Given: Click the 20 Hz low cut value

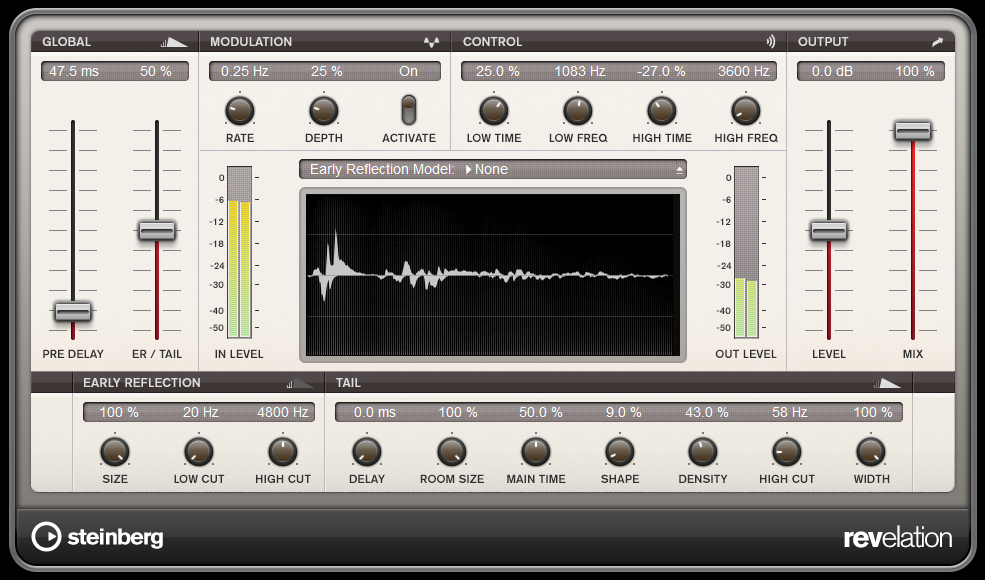Looking at the screenshot, I should coord(200,413).
